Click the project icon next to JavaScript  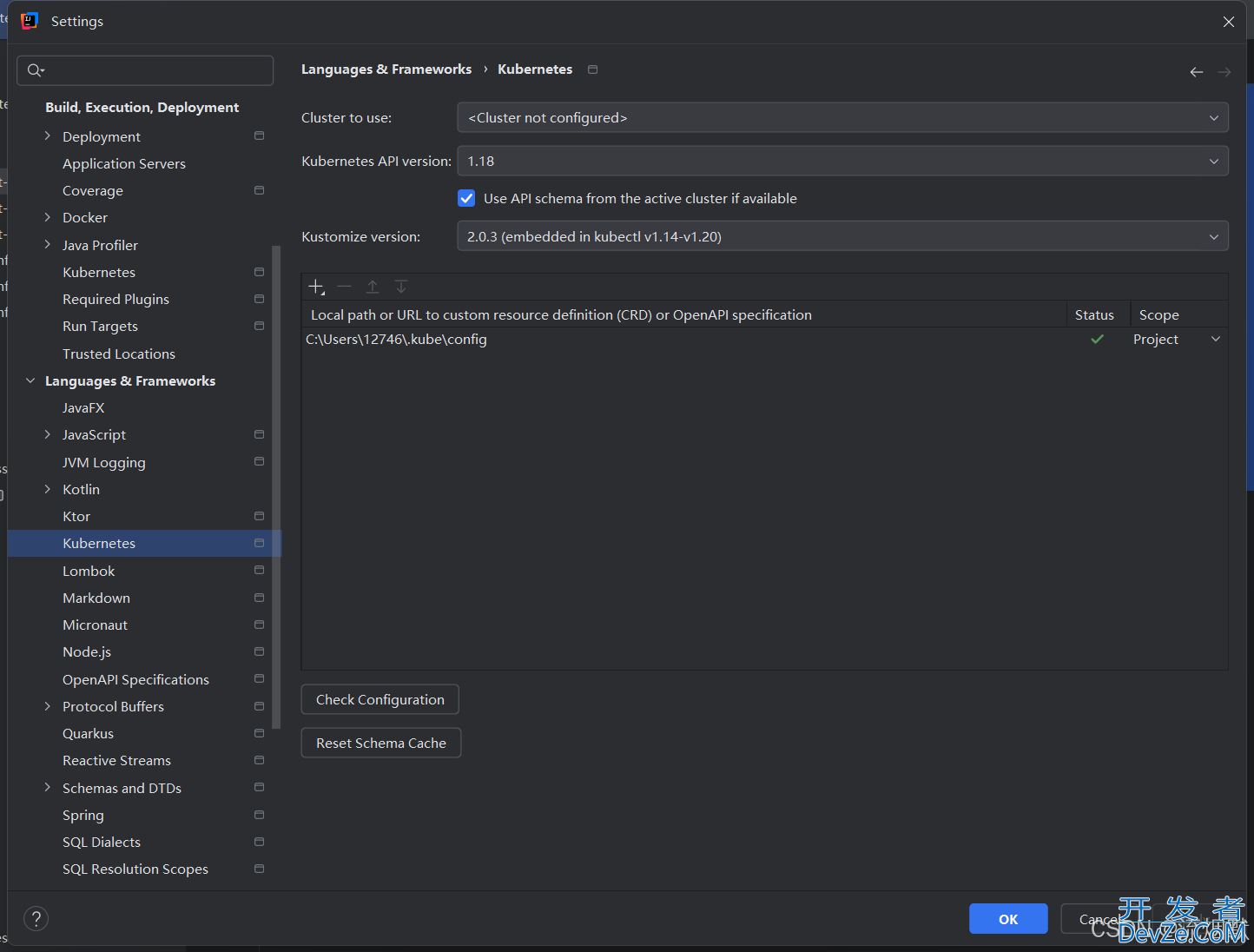click(259, 434)
